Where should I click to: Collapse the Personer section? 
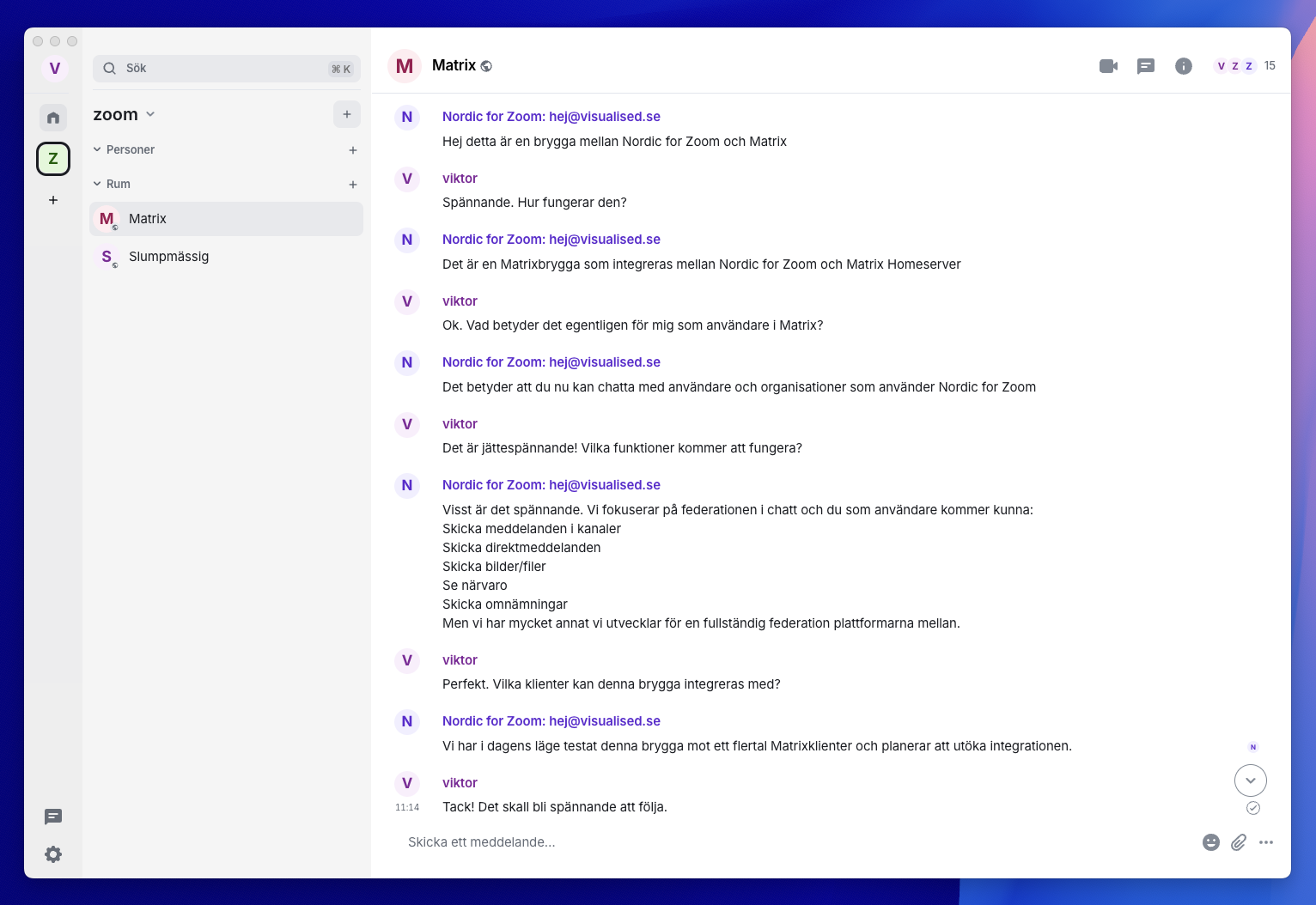[98, 149]
